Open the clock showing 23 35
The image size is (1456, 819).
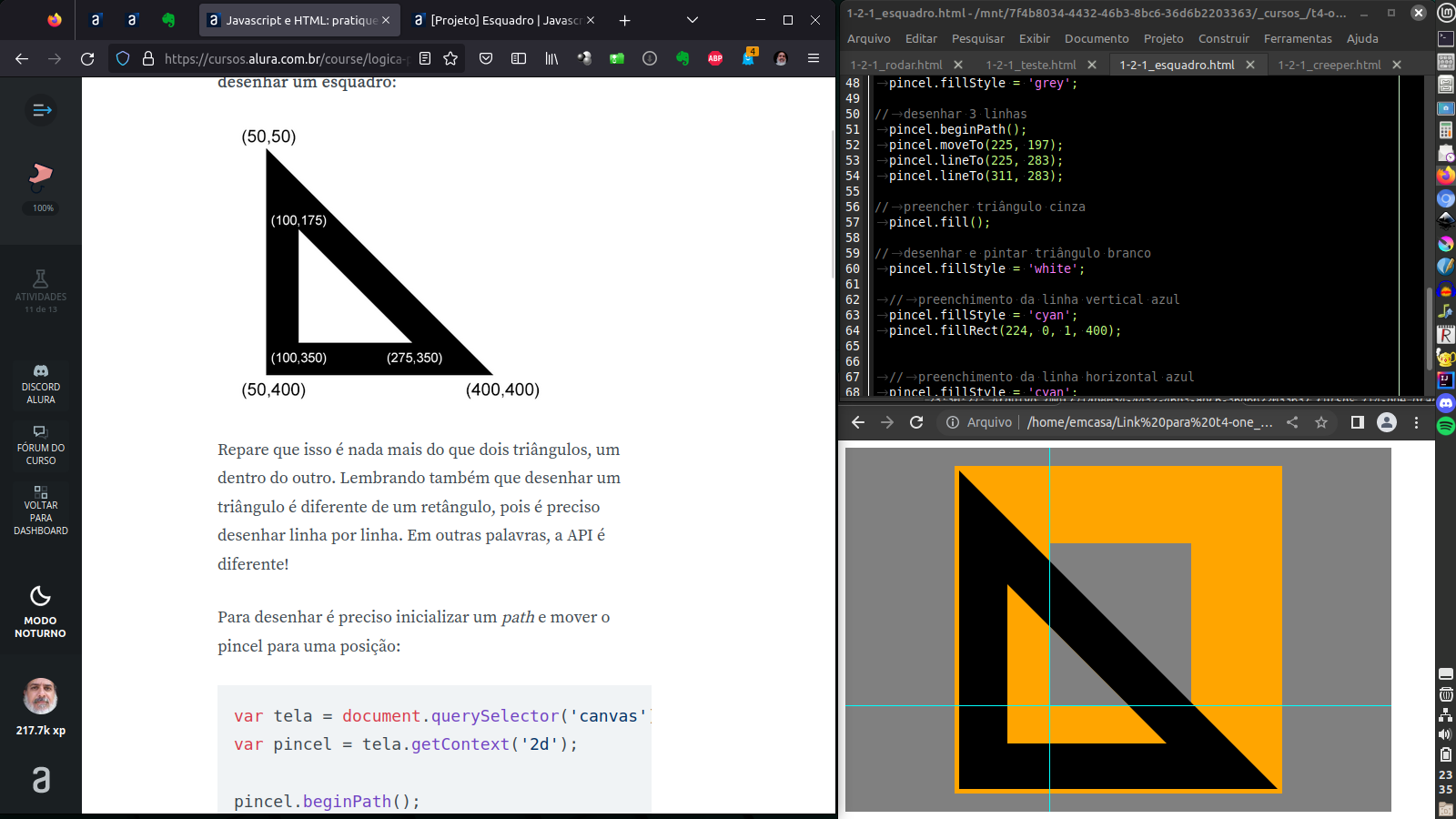tap(1446, 782)
